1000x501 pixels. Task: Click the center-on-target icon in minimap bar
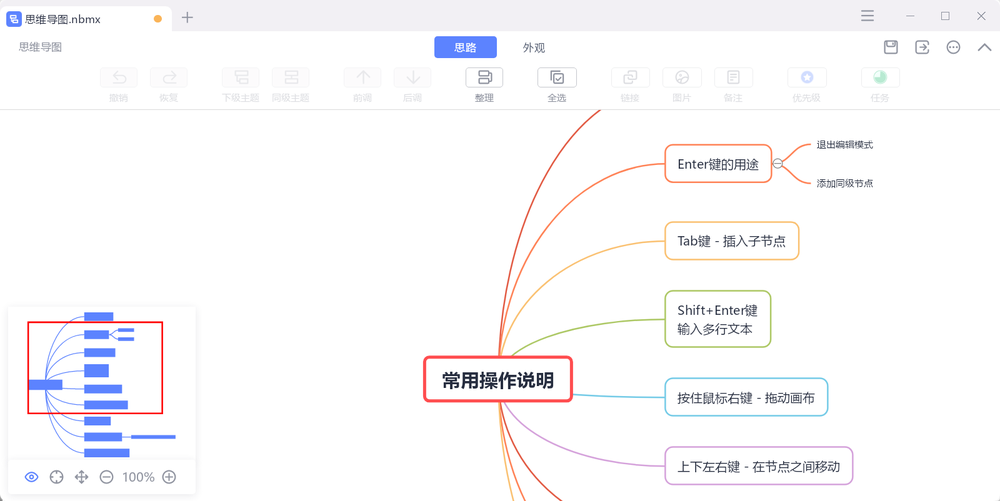tap(57, 477)
